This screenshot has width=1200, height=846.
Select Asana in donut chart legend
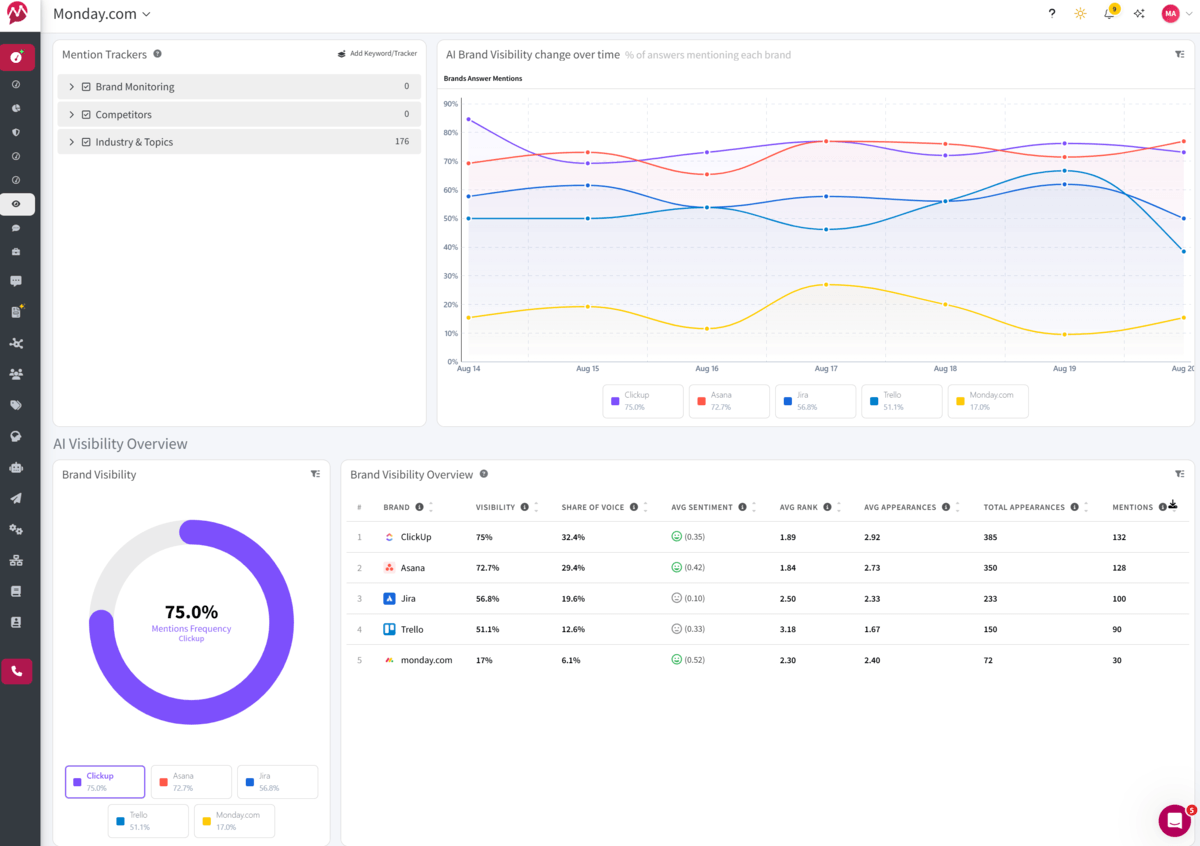191,782
